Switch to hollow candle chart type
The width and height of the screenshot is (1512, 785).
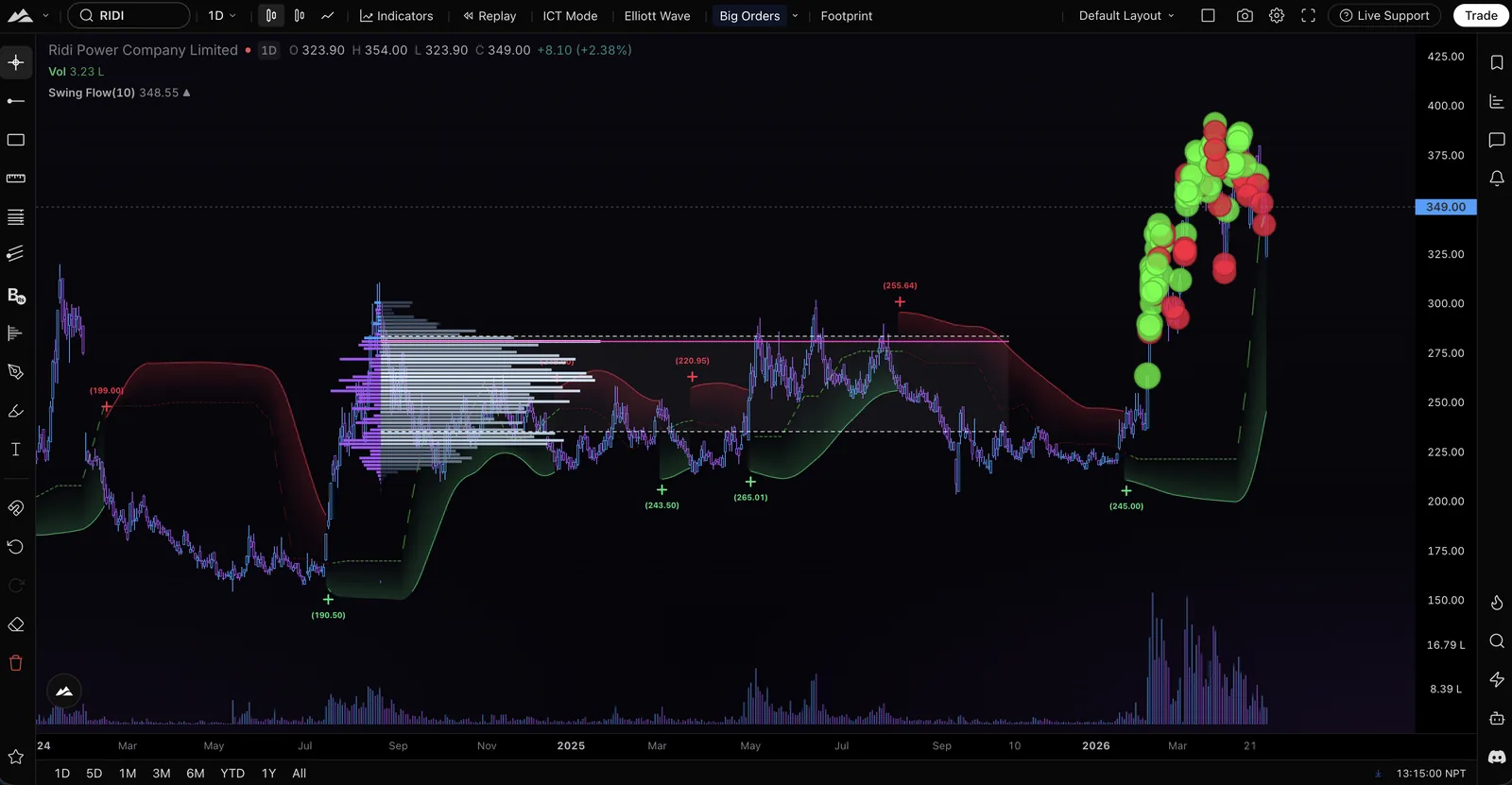click(x=300, y=16)
